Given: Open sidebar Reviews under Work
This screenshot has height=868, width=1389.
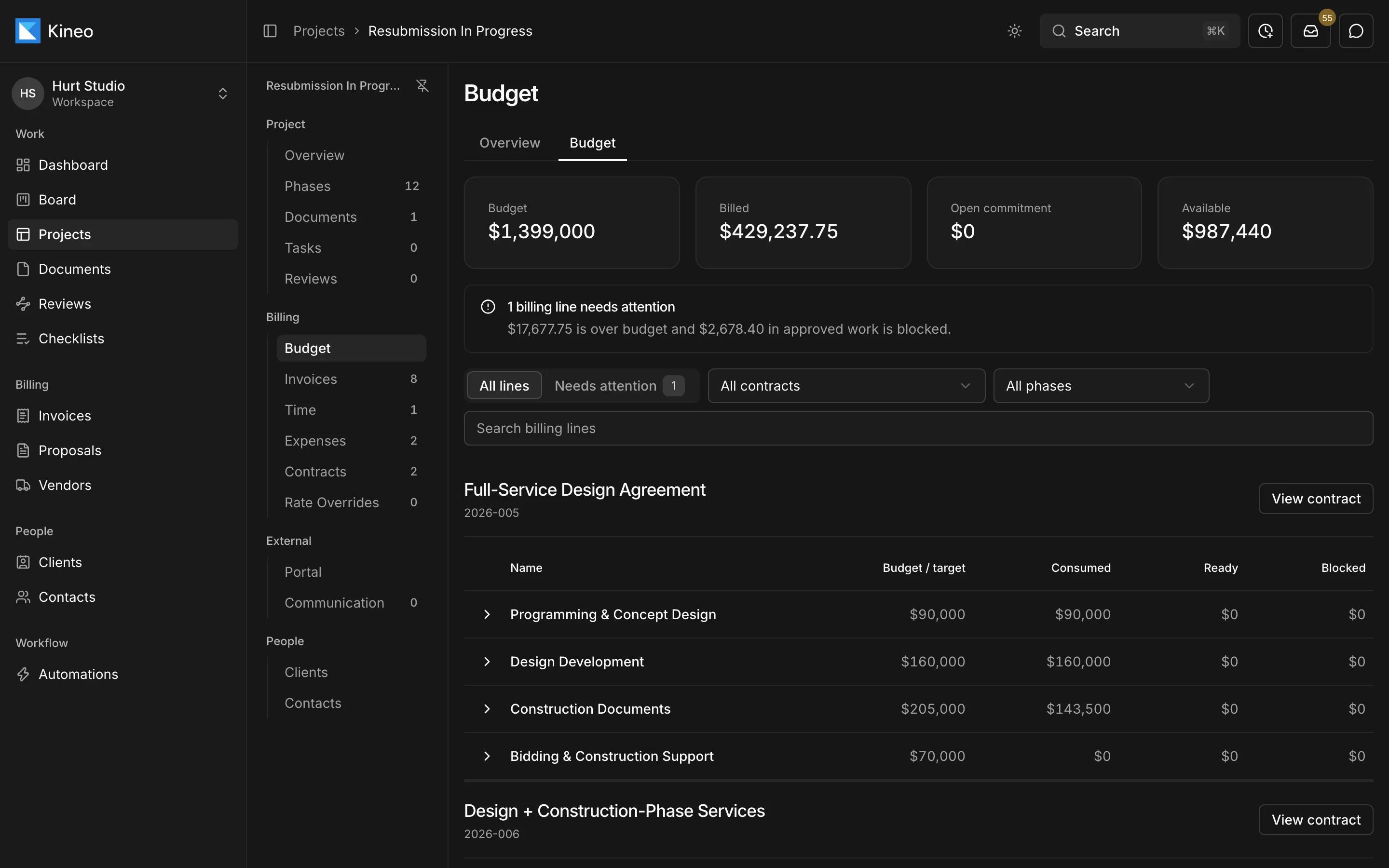Looking at the screenshot, I should coord(123,304).
